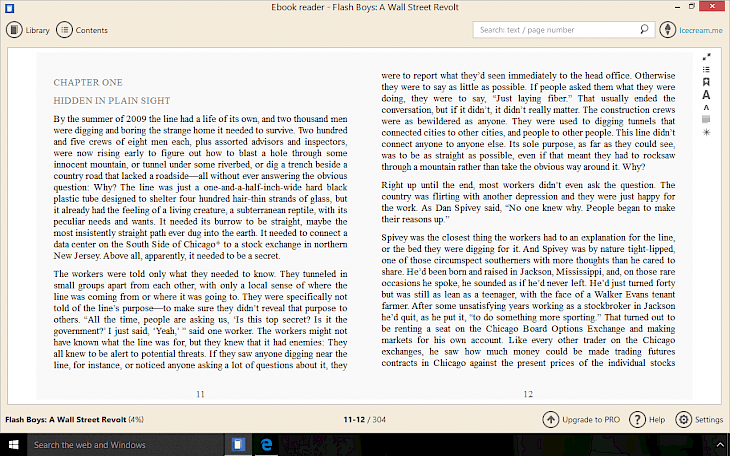Screen dimensions: 730x456
Task: Show table of contents from the sidebar list icon
Action: pos(706,69)
